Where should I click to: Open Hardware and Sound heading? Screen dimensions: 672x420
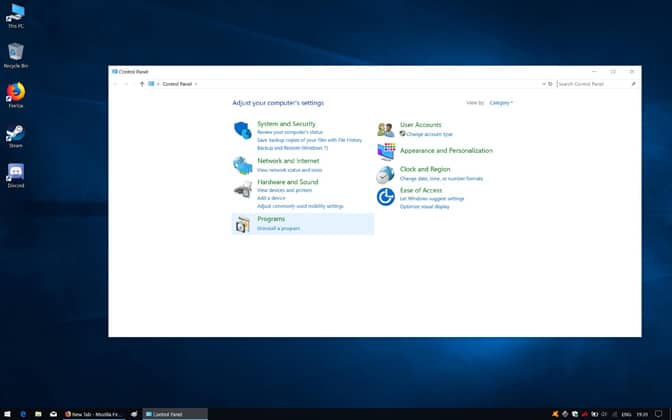tap(288, 182)
